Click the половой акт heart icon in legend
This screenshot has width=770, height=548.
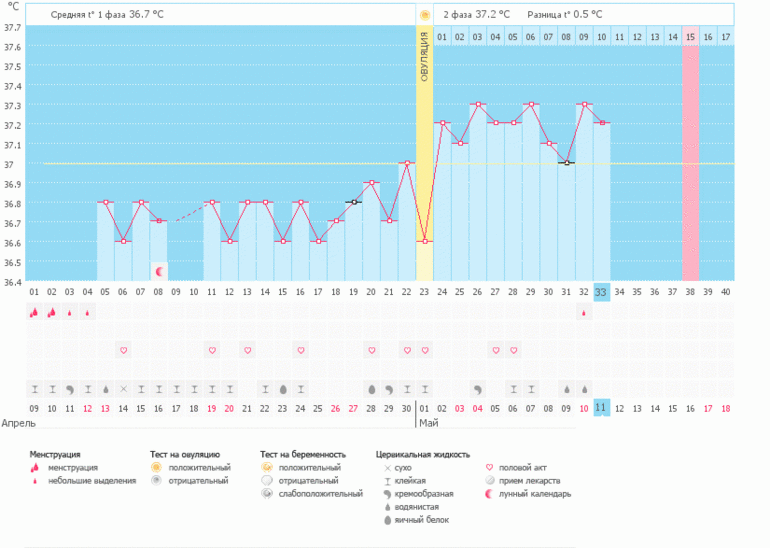[x=489, y=467]
